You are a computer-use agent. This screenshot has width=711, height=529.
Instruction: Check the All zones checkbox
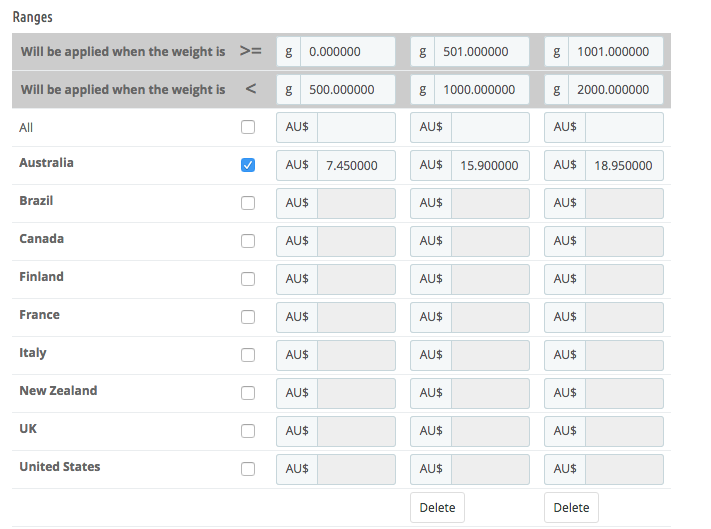click(248, 127)
